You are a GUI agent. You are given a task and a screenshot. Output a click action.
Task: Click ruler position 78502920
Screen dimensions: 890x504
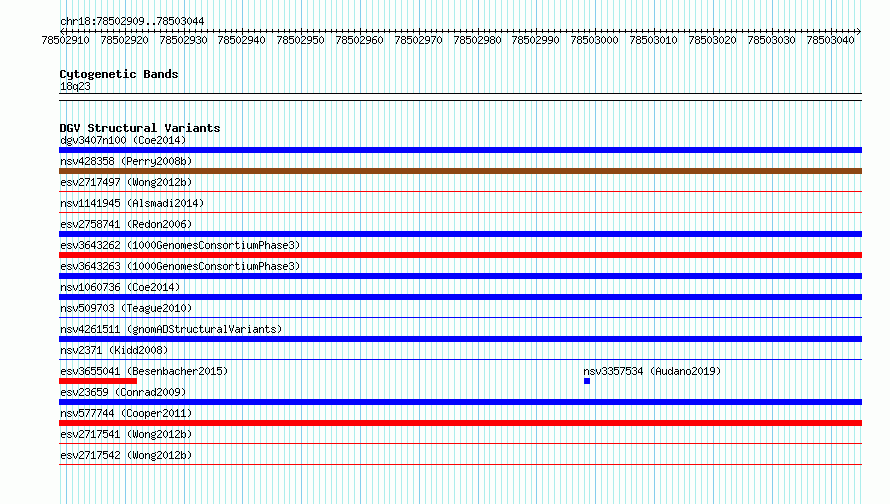124,40
